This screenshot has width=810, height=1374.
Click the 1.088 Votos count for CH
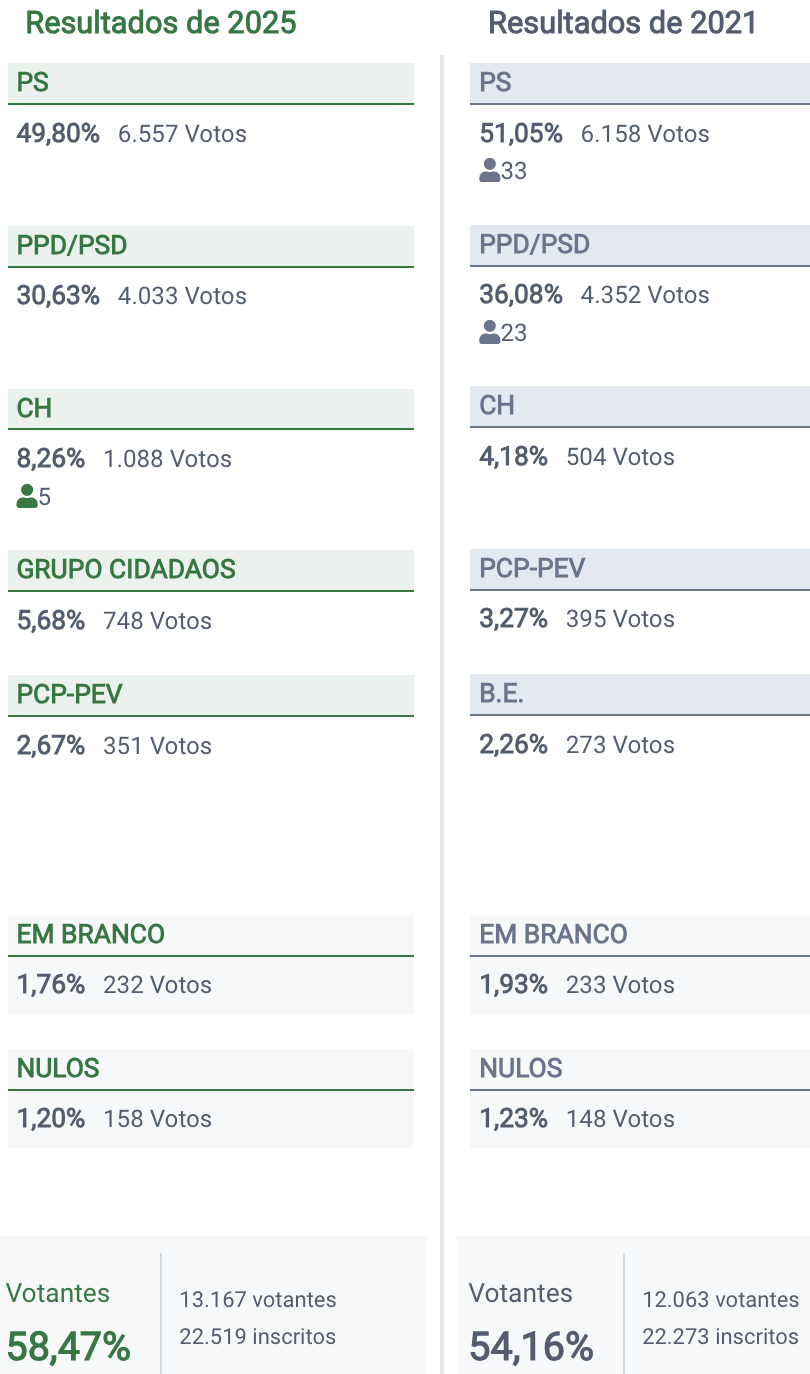point(168,459)
